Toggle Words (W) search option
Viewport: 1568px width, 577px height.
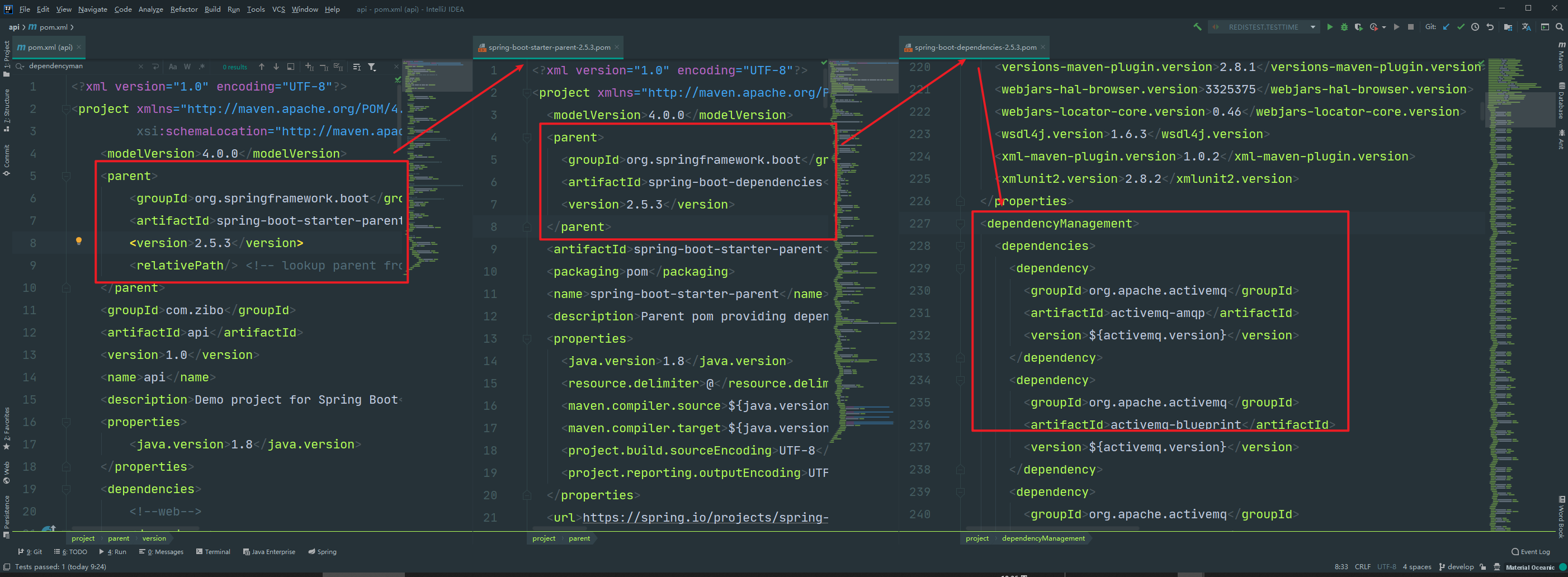tap(187, 67)
